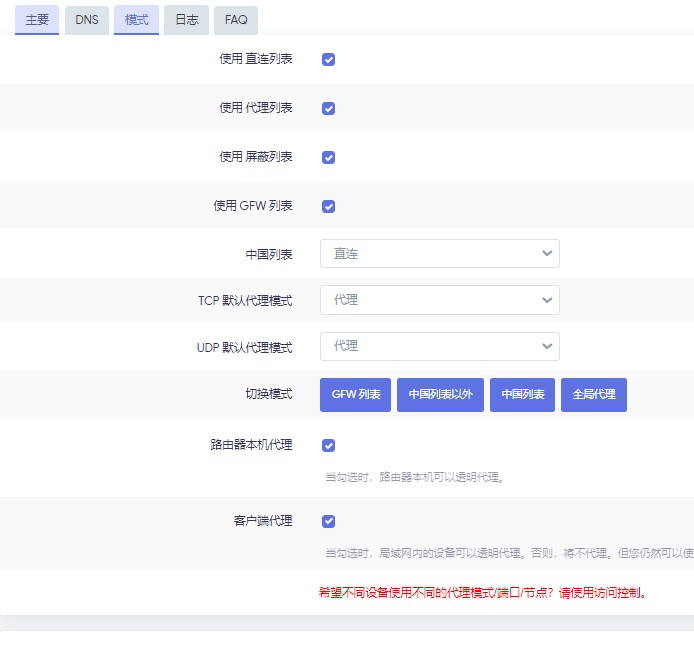Viewport: 694px width, 645px height.
Task: Open the DNS tab
Action: tap(87, 20)
